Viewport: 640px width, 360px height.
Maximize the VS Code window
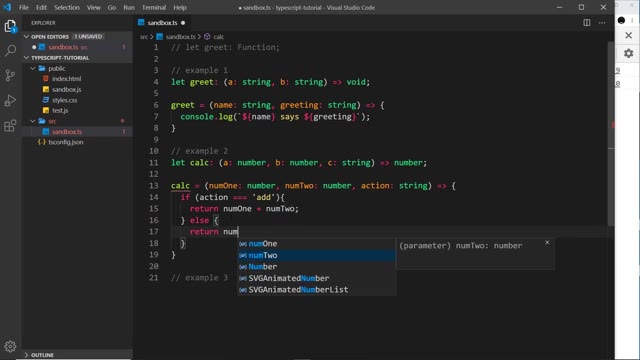pyautogui.click(x=581, y=7)
